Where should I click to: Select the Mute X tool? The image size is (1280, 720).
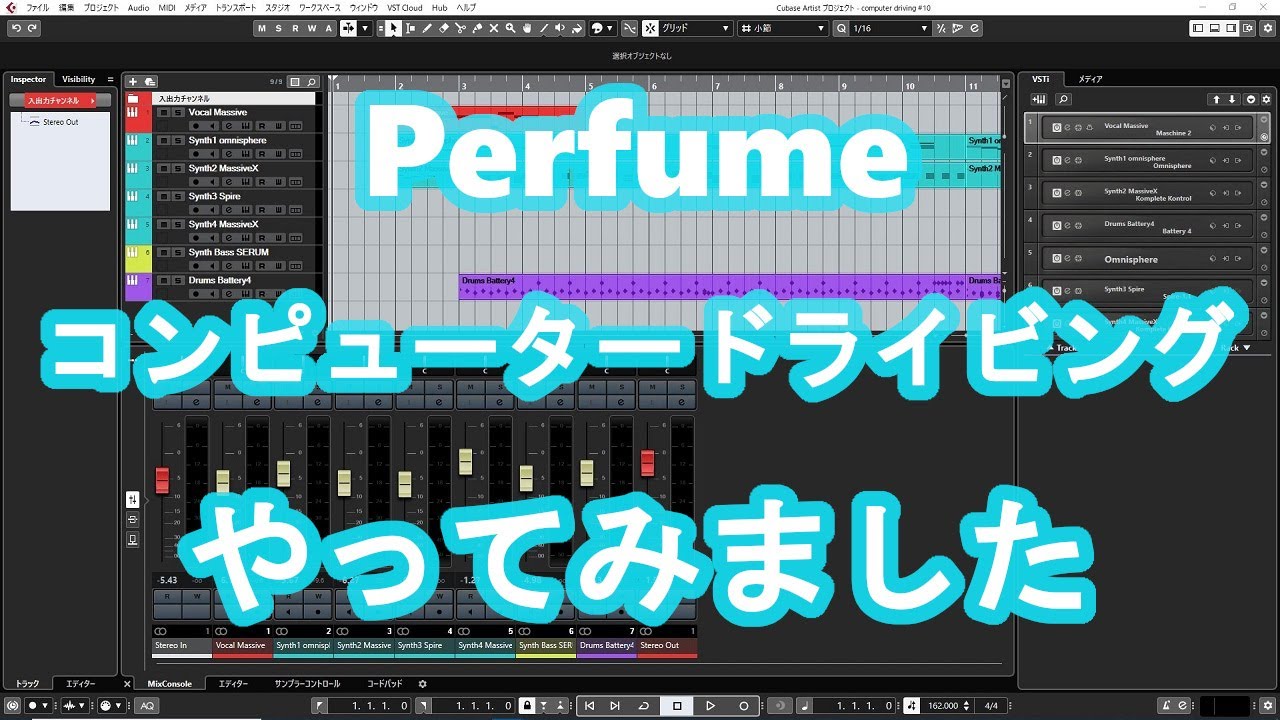[494, 28]
